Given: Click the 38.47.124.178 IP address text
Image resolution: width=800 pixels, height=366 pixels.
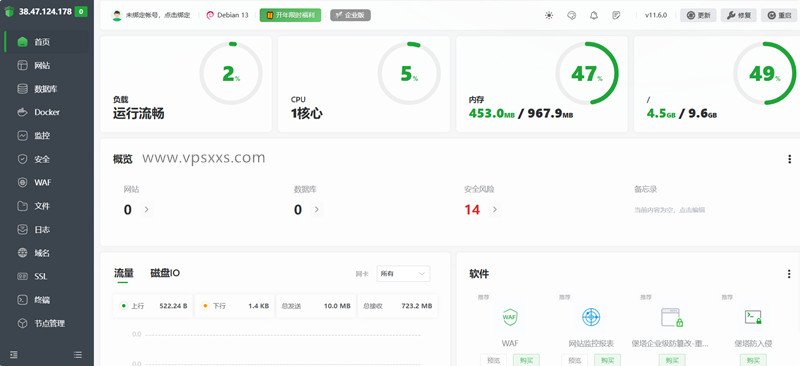Looking at the screenshot, I should (x=45, y=12).
